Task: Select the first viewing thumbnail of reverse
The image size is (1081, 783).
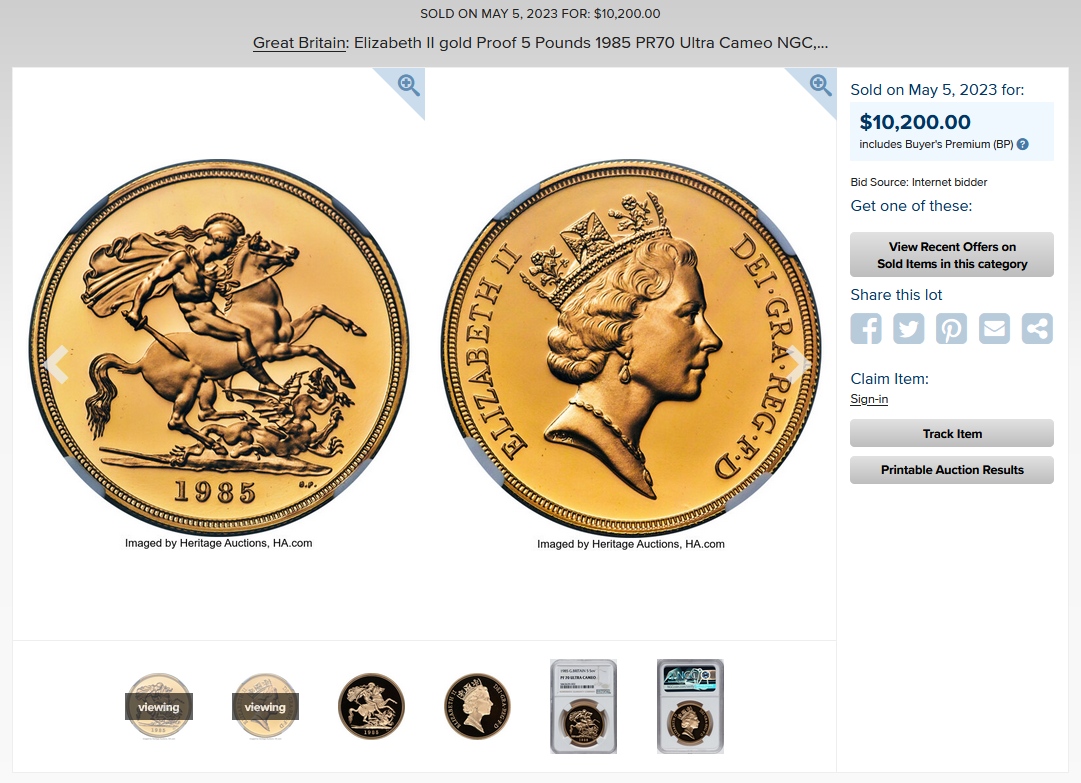Action: pyautogui.click(x=159, y=706)
